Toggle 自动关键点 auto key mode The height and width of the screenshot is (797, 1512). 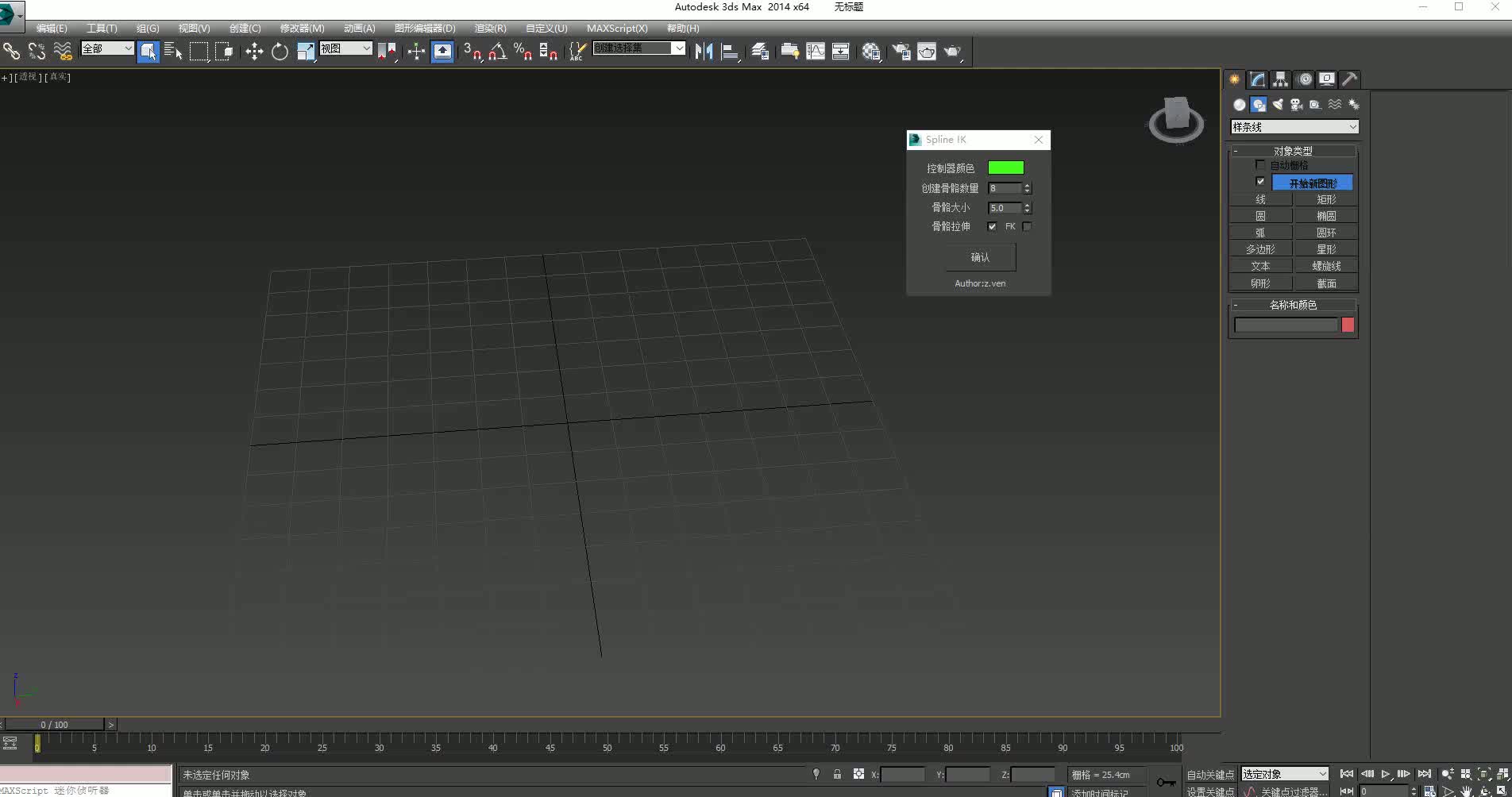coord(1210,775)
